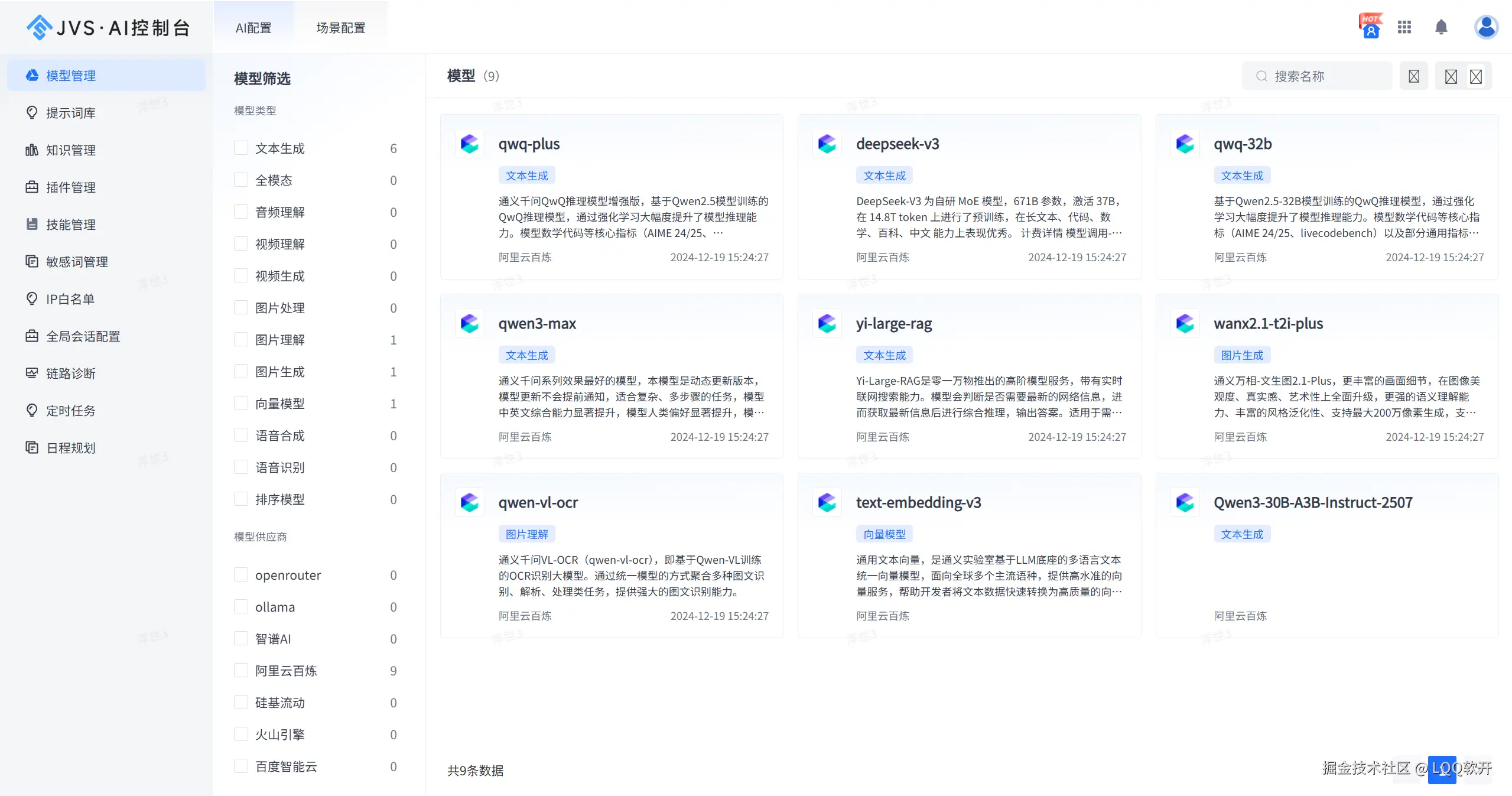Image resolution: width=1512 pixels, height=796 pixels.
Task: Go to 插件管理 sidebar item
Action: 70,187
